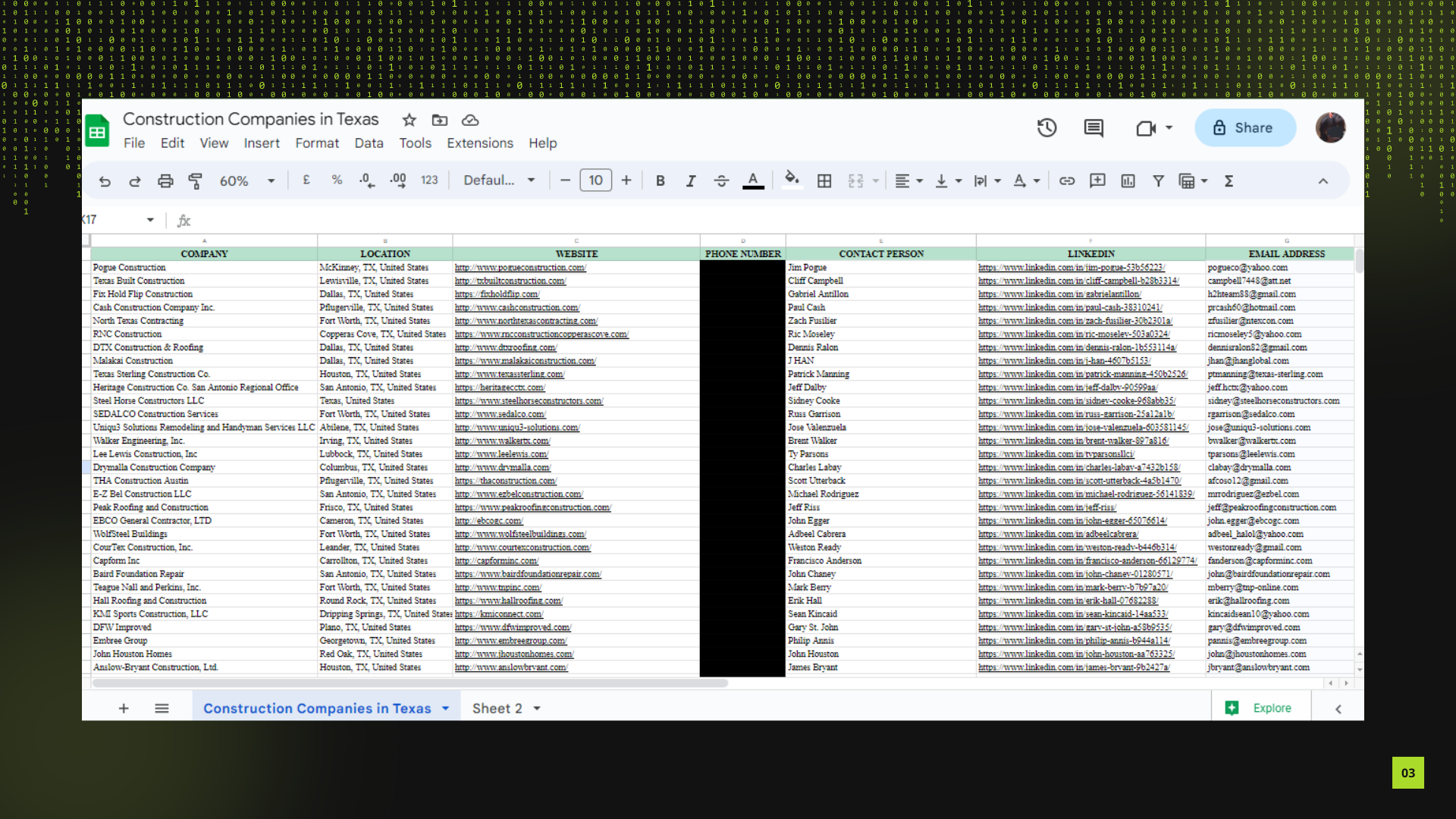This screenshot has height=819, width=1456.
Task: Open the zoom level dropdown
Action: pyautogui.click(x=247, y=181)
